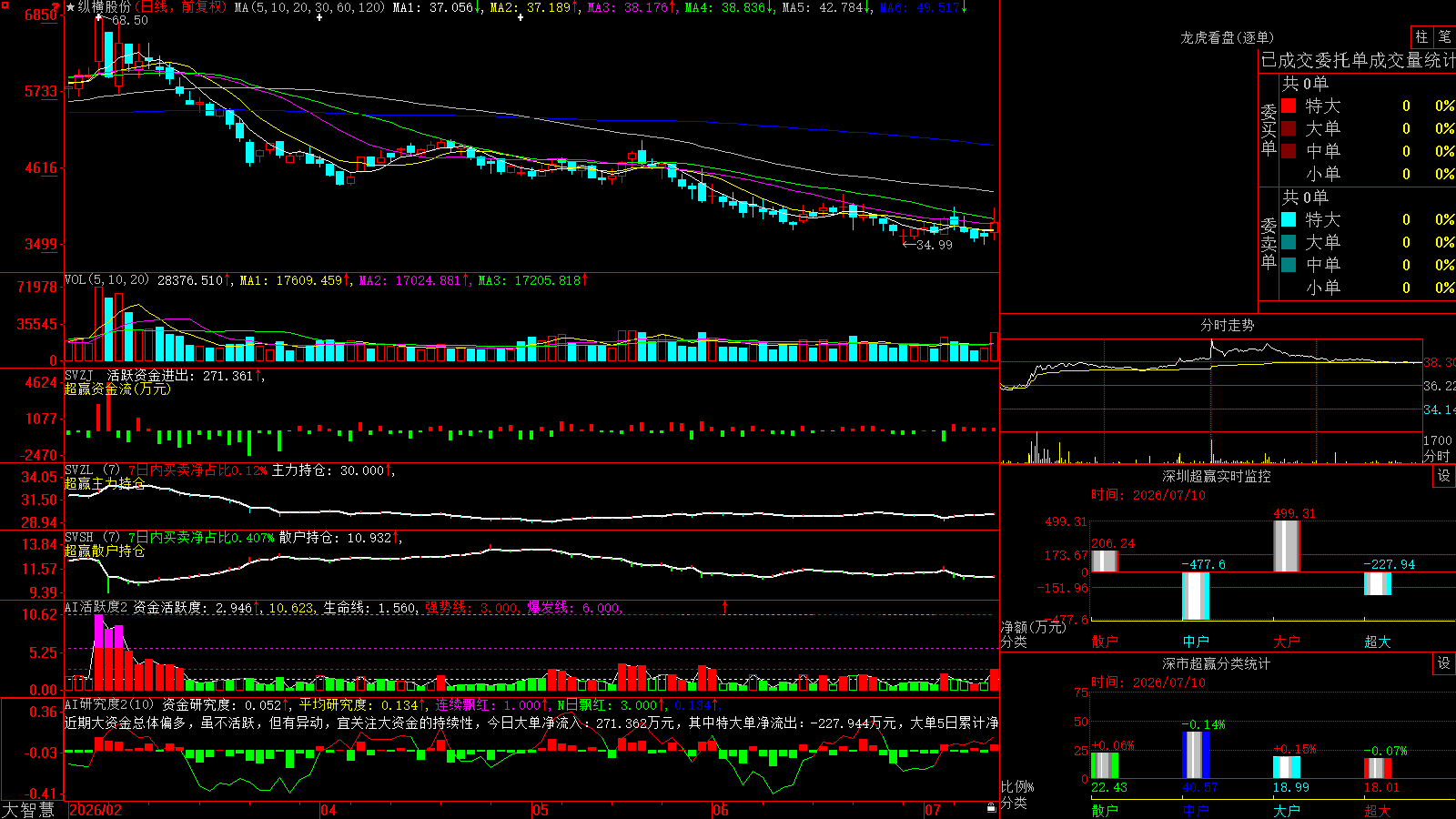
Task: Click the 日线, 前复权 period label
Action: point(181,7)
